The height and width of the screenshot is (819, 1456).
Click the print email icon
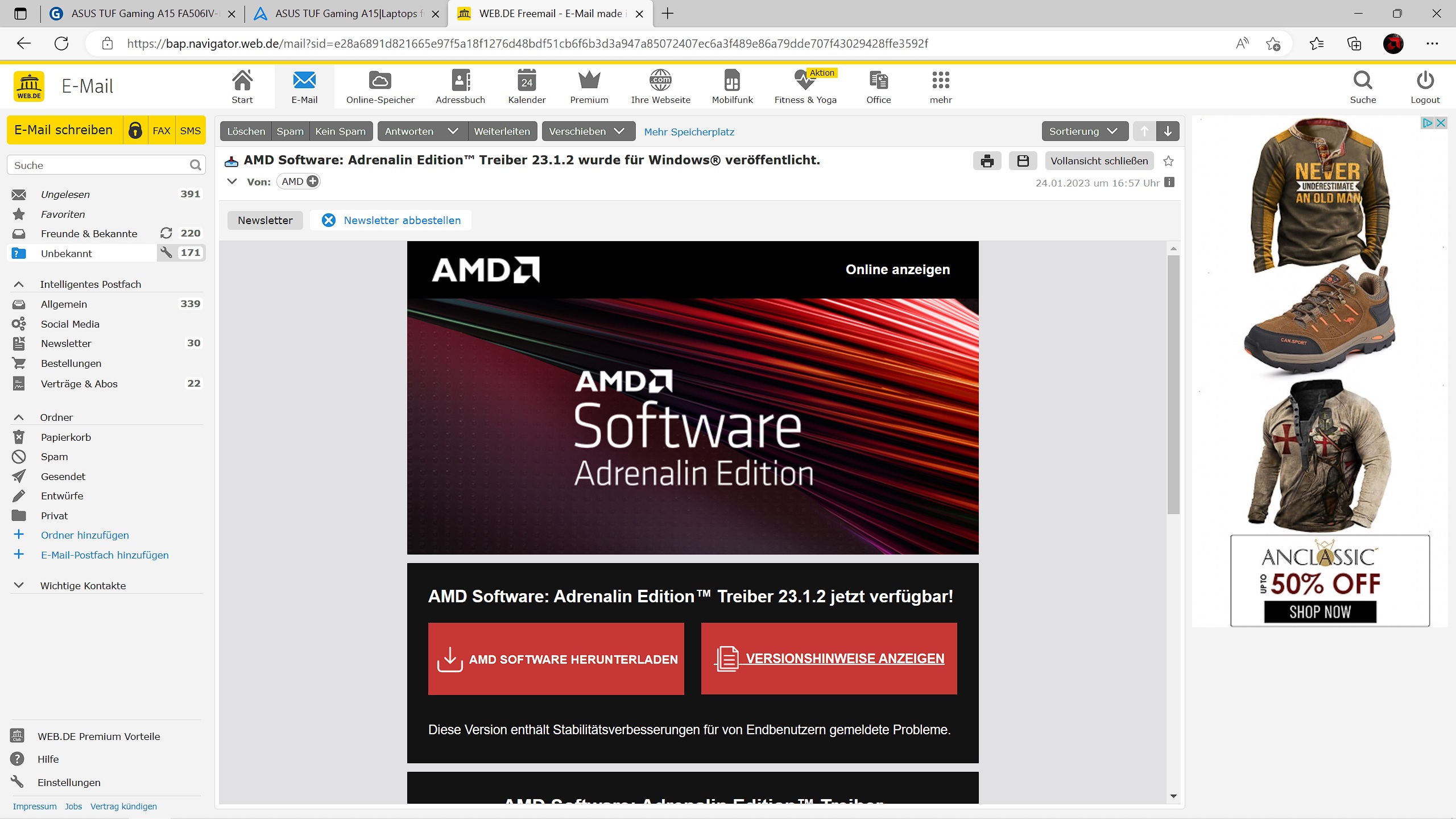987,161
